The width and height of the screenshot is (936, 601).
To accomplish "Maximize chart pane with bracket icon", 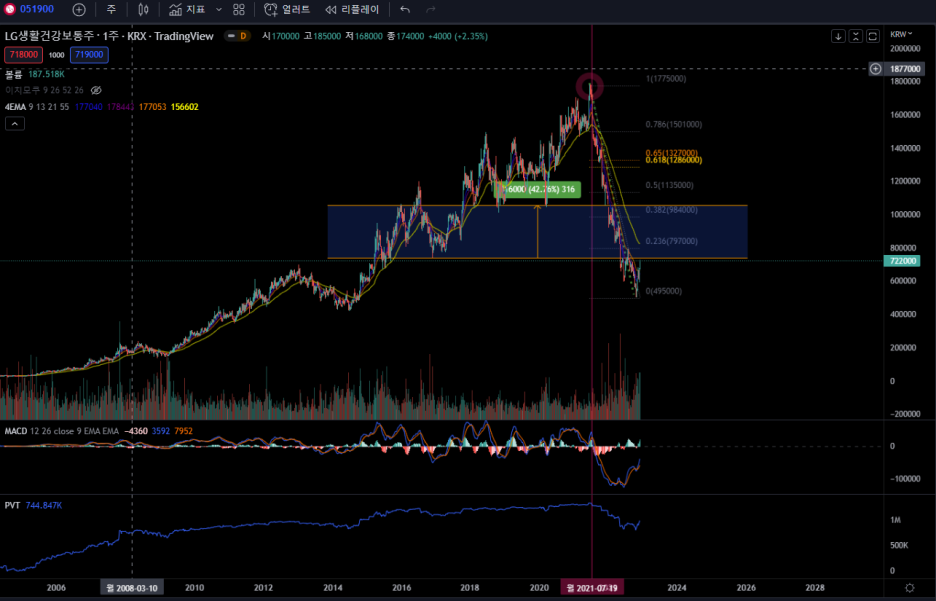I will coord(873,36).
